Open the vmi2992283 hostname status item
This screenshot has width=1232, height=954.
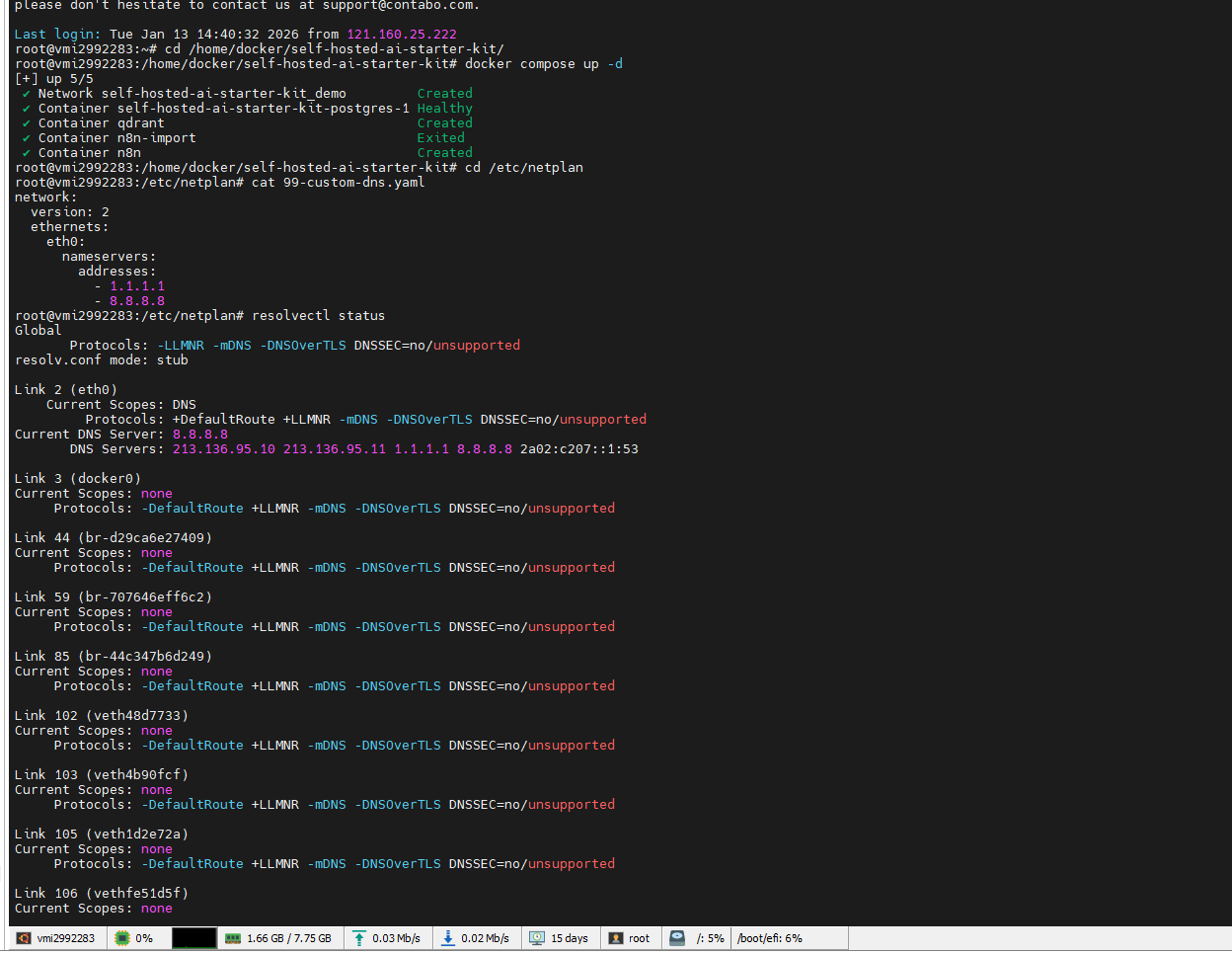click(x=66, y=938)
